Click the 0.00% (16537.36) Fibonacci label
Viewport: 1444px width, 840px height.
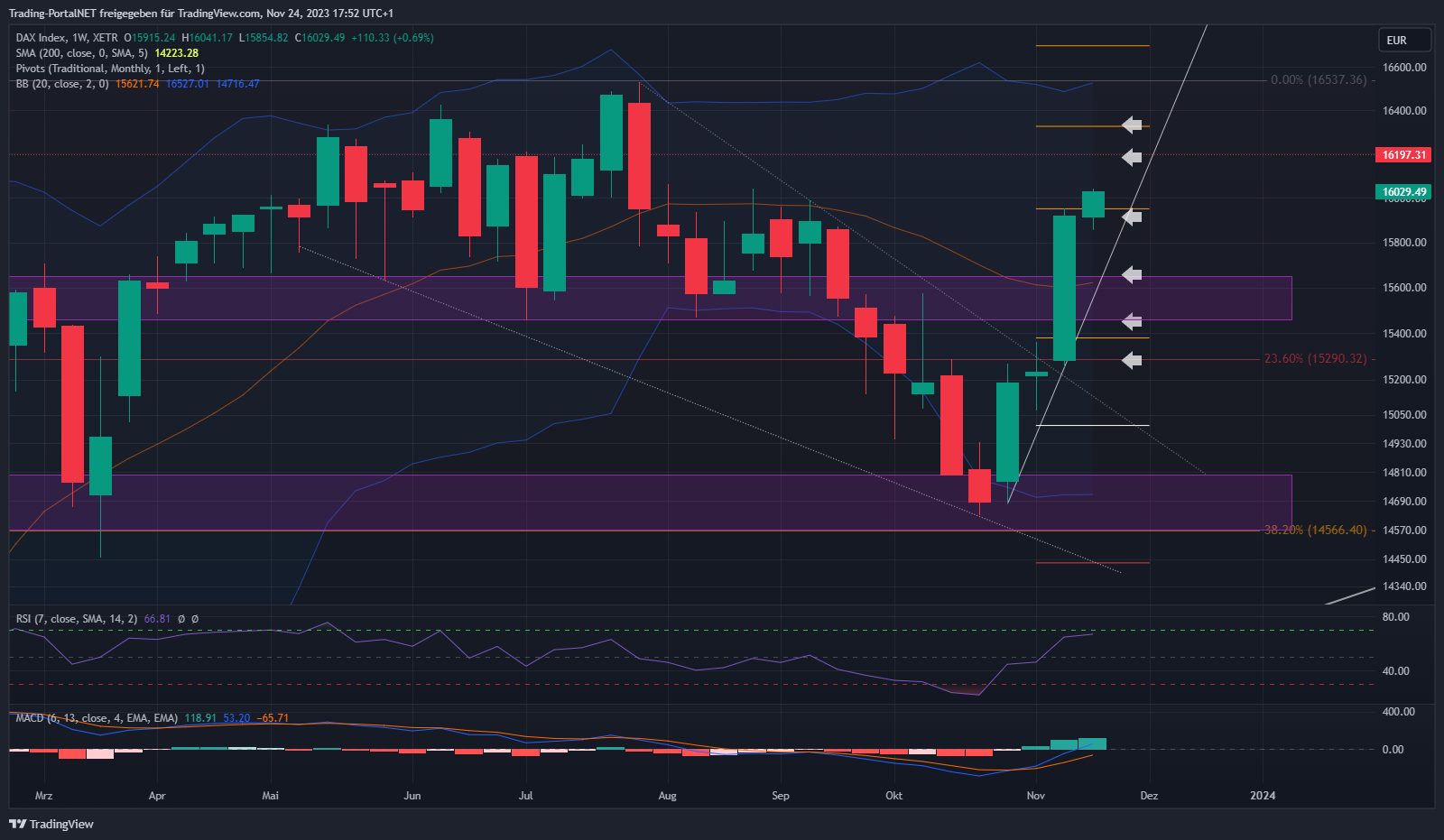point(1319,80)
